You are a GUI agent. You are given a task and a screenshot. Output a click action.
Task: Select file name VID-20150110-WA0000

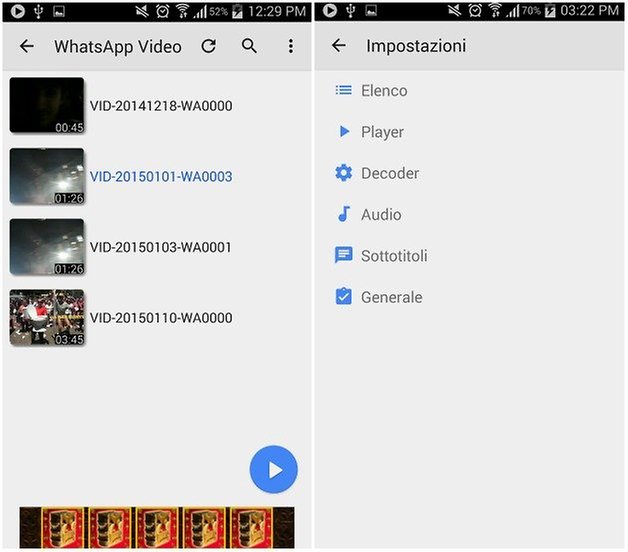[x=161, y=318]
